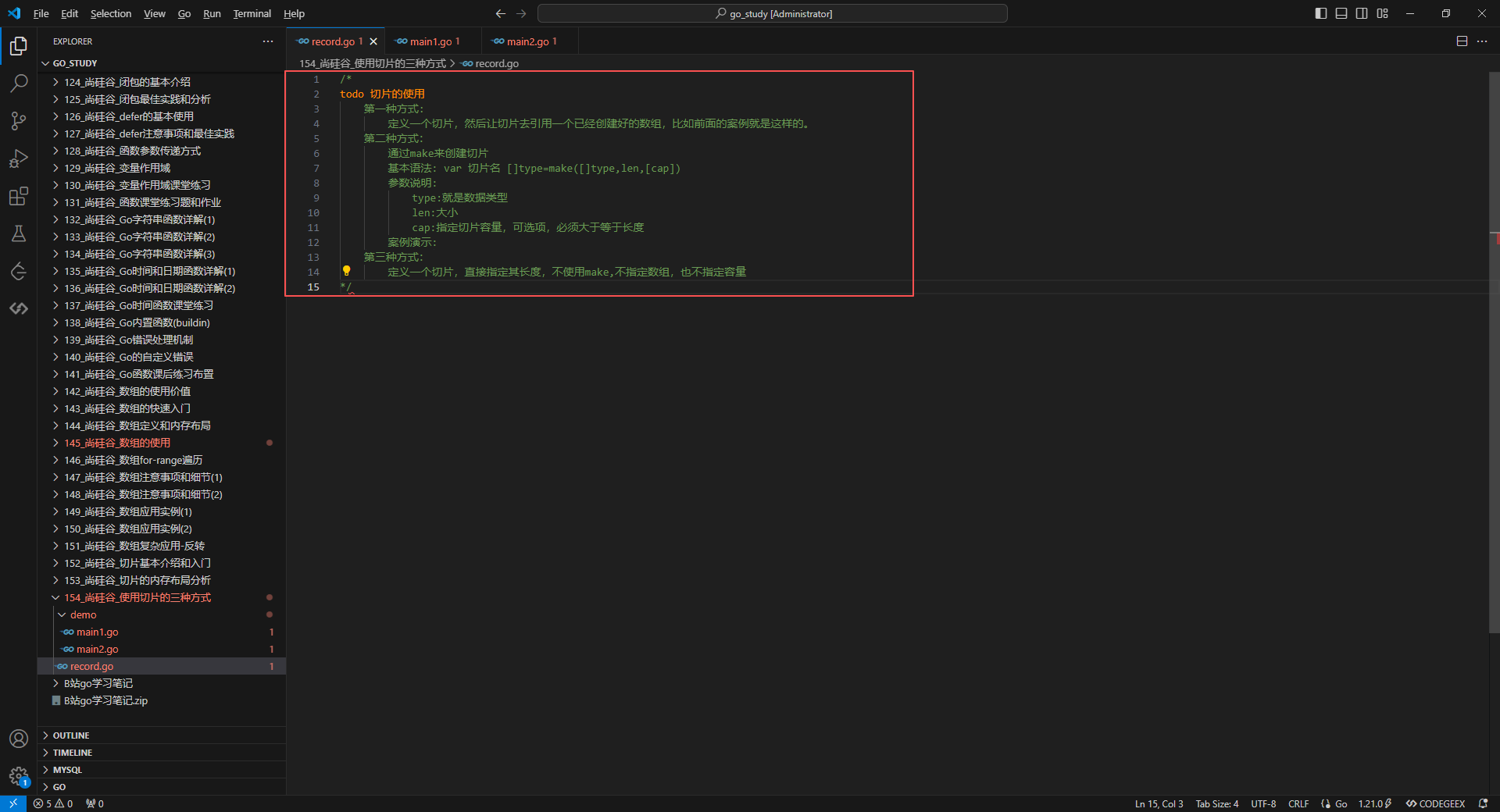Expand the OUTLINE section
Screen dimensions: 1500x812
(162, 735)
